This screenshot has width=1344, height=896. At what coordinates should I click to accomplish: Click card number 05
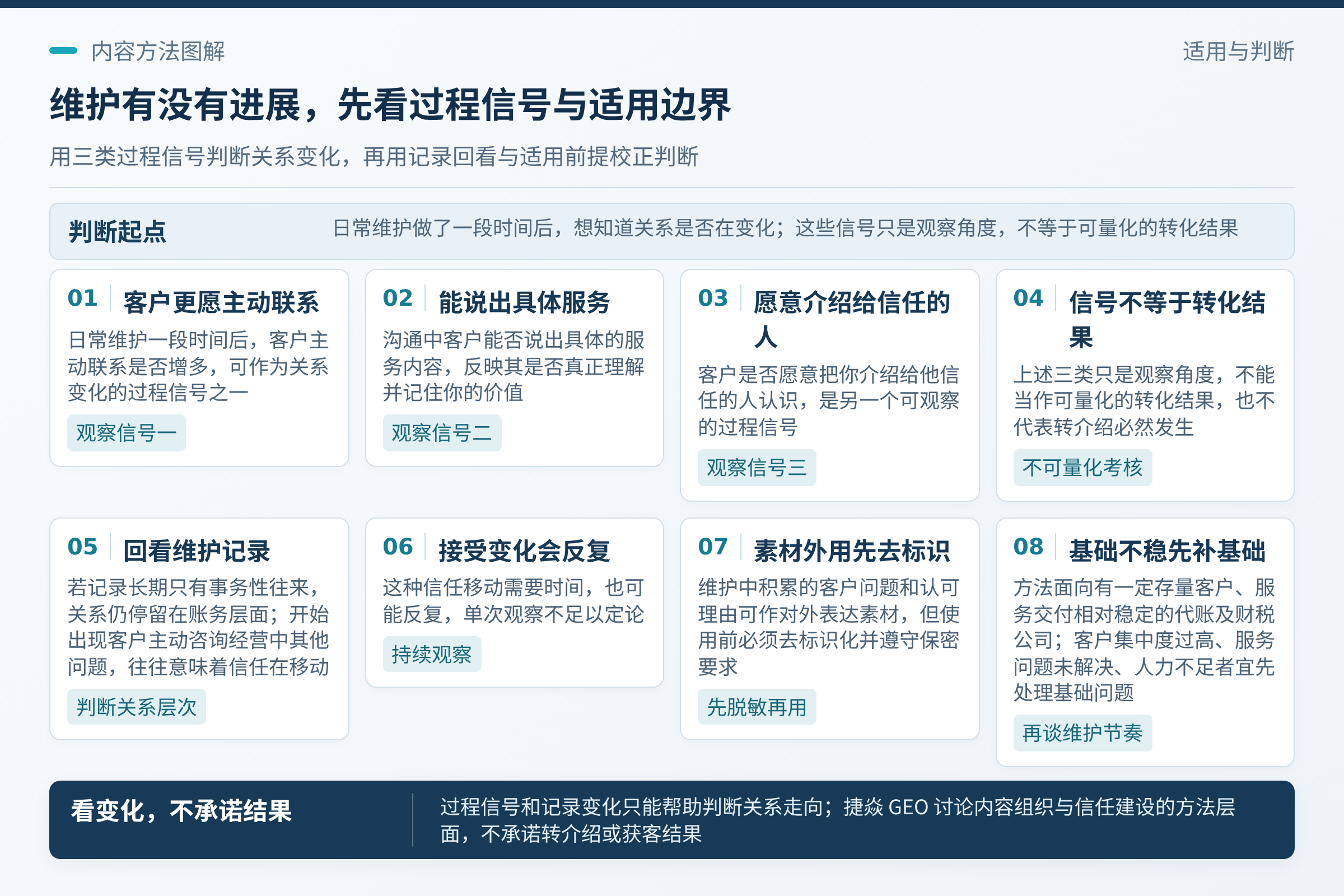click(x=83, y=547)
